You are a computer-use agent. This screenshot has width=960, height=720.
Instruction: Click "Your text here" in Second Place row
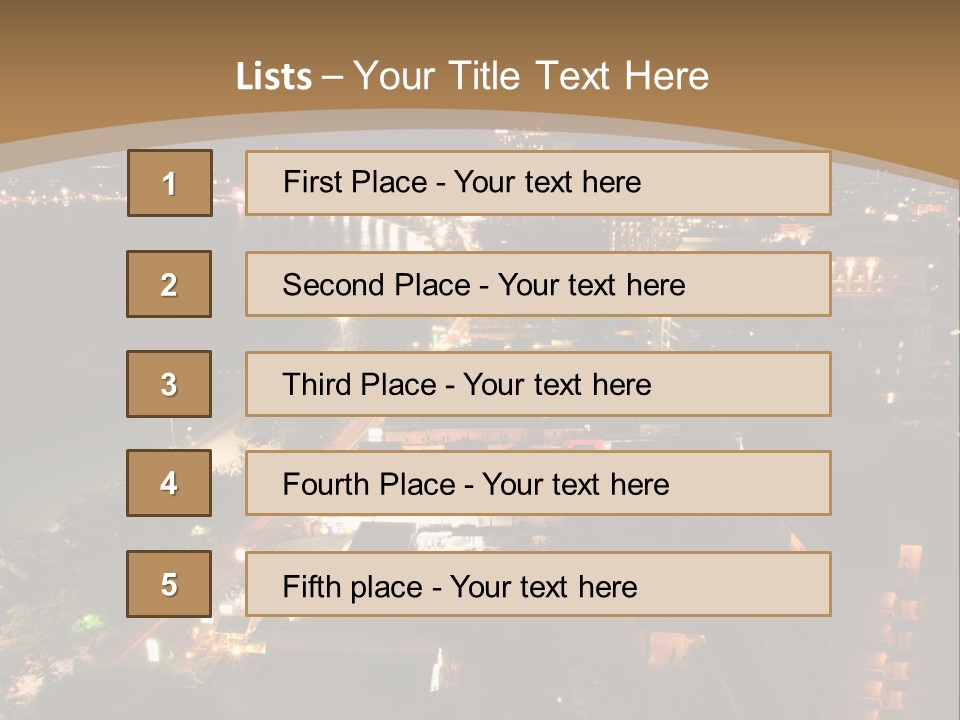591,285
